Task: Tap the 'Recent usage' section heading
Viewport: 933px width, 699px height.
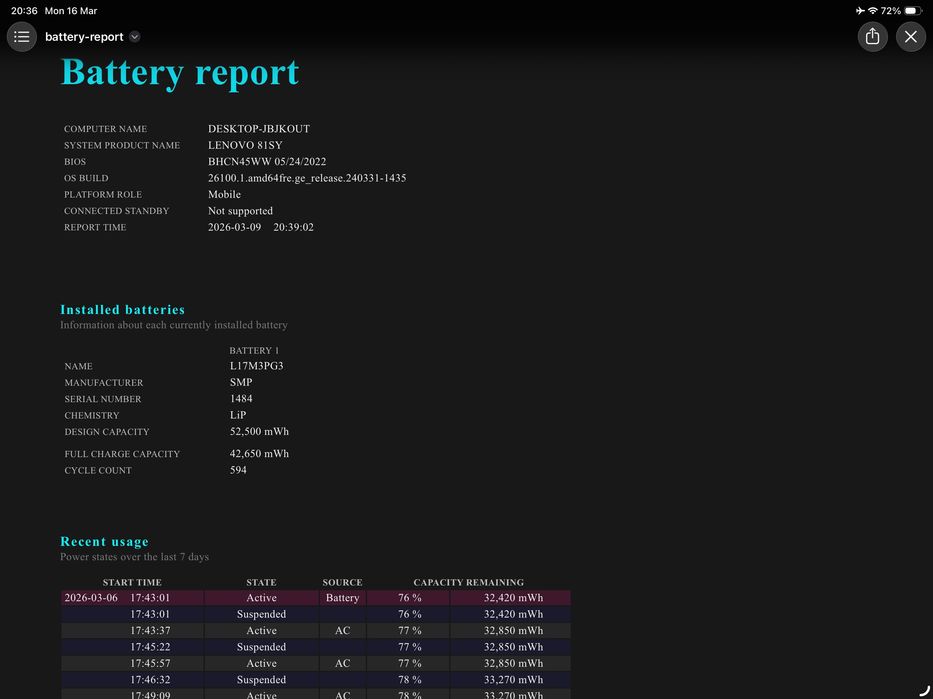Action: [x=104, y=541]
